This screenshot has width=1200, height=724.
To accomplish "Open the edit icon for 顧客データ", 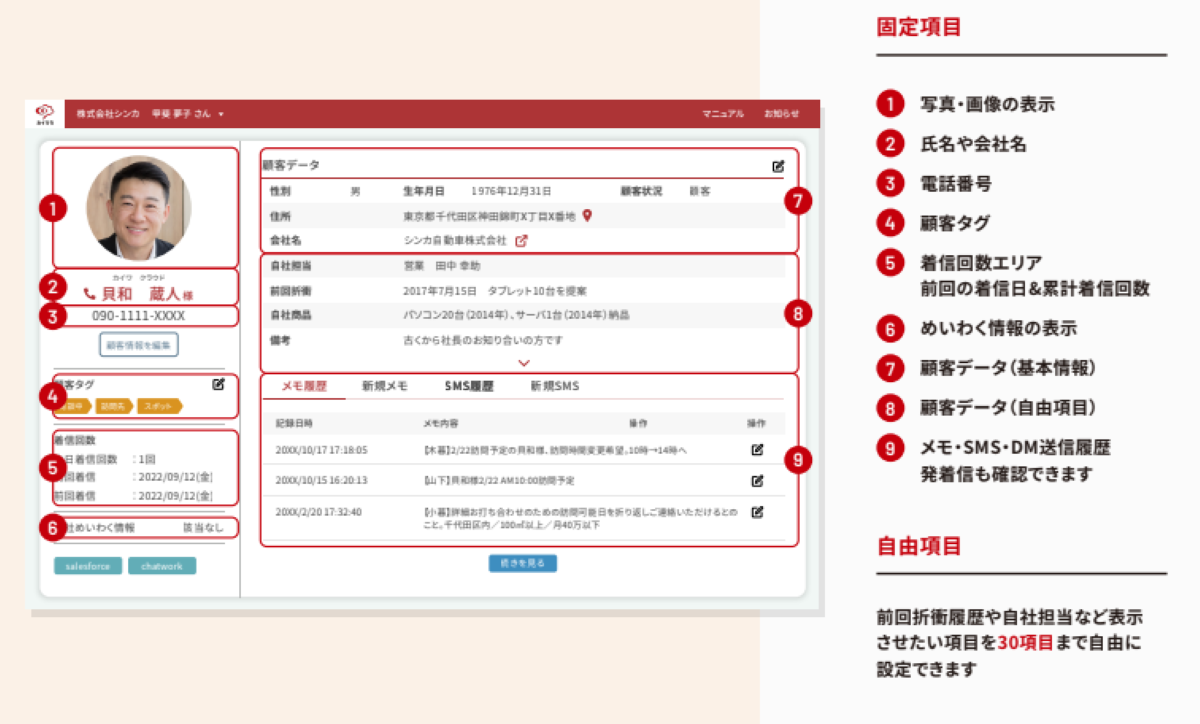I will coord(778,166).
